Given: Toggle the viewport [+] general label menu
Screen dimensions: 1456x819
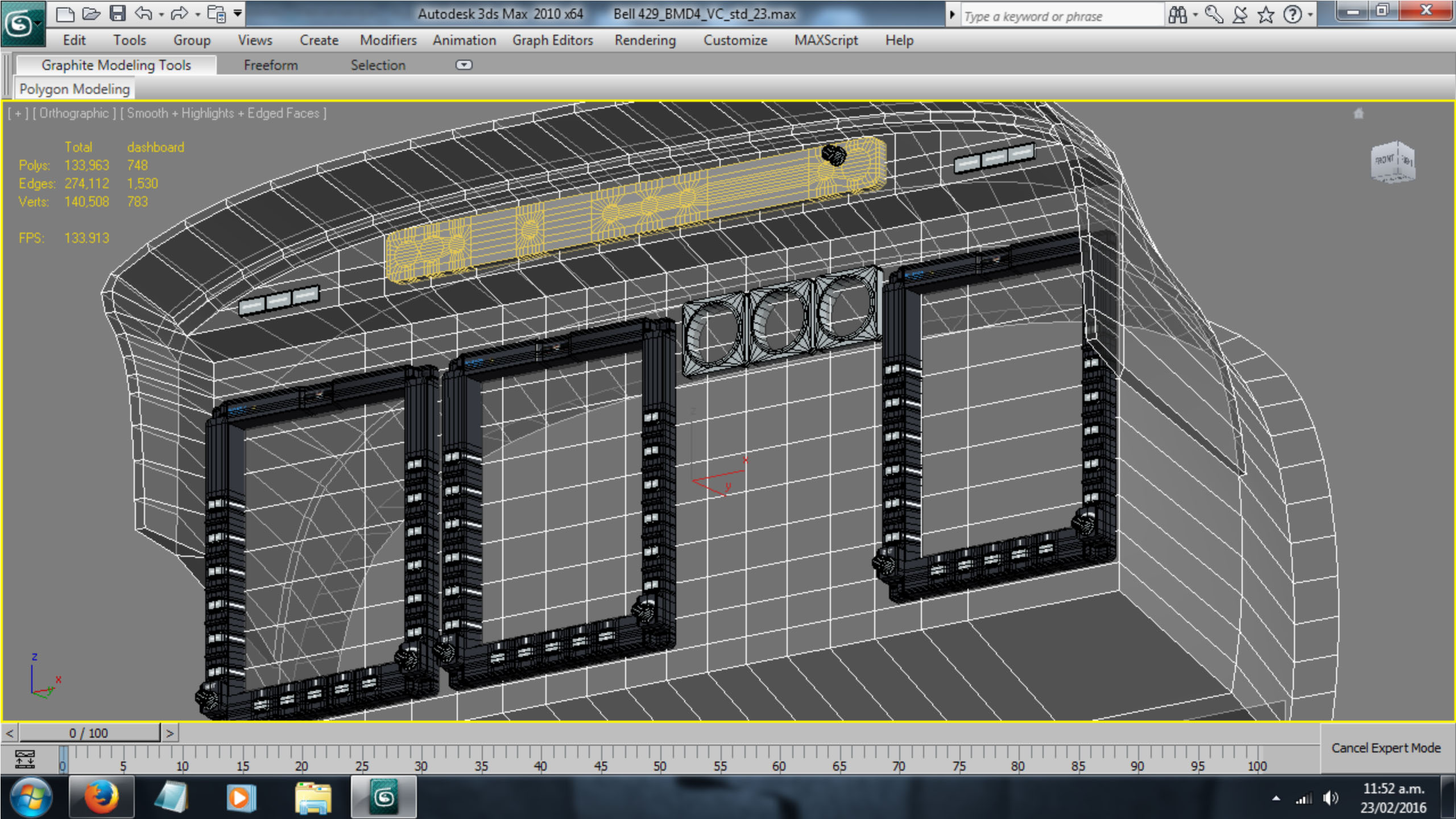Looking at the screenshot, I should [18, 113].
